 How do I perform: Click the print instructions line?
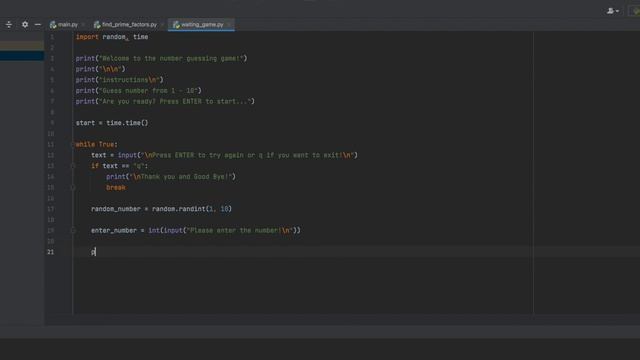pyautogui.click(x=119, y=80)
